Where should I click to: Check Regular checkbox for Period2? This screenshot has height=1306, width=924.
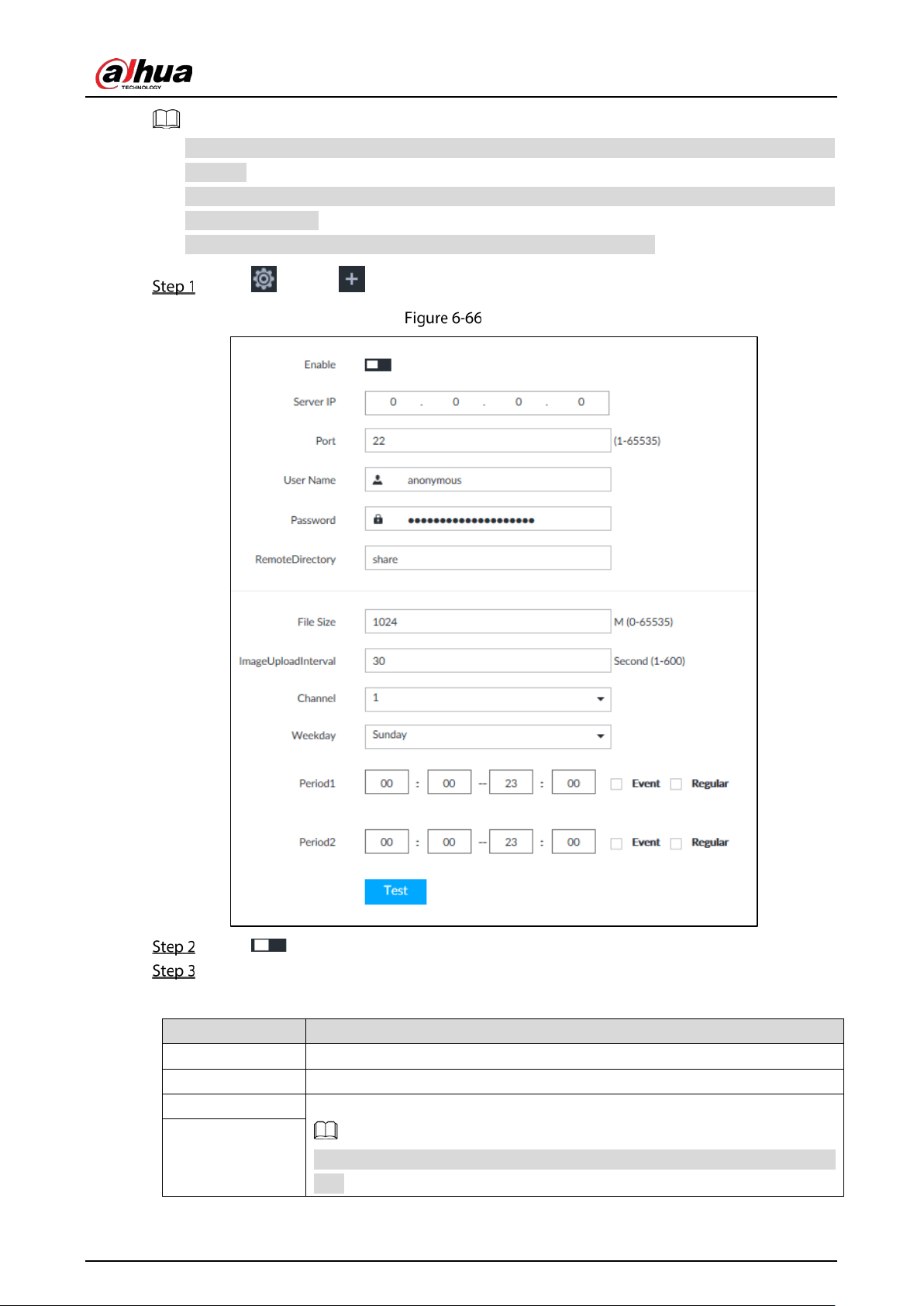676,843
